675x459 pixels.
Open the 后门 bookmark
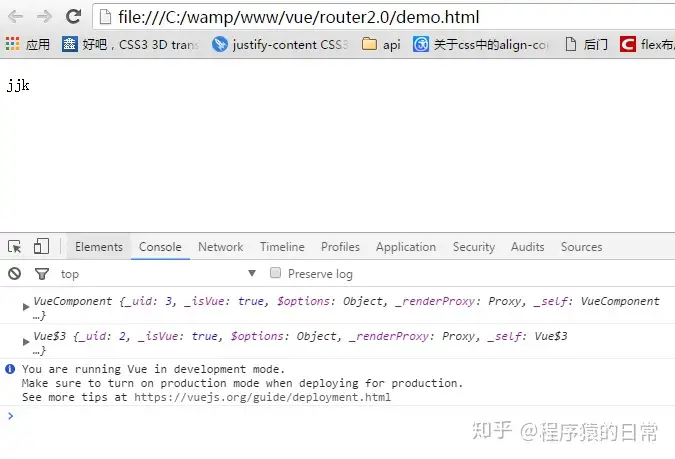(586, 44)
